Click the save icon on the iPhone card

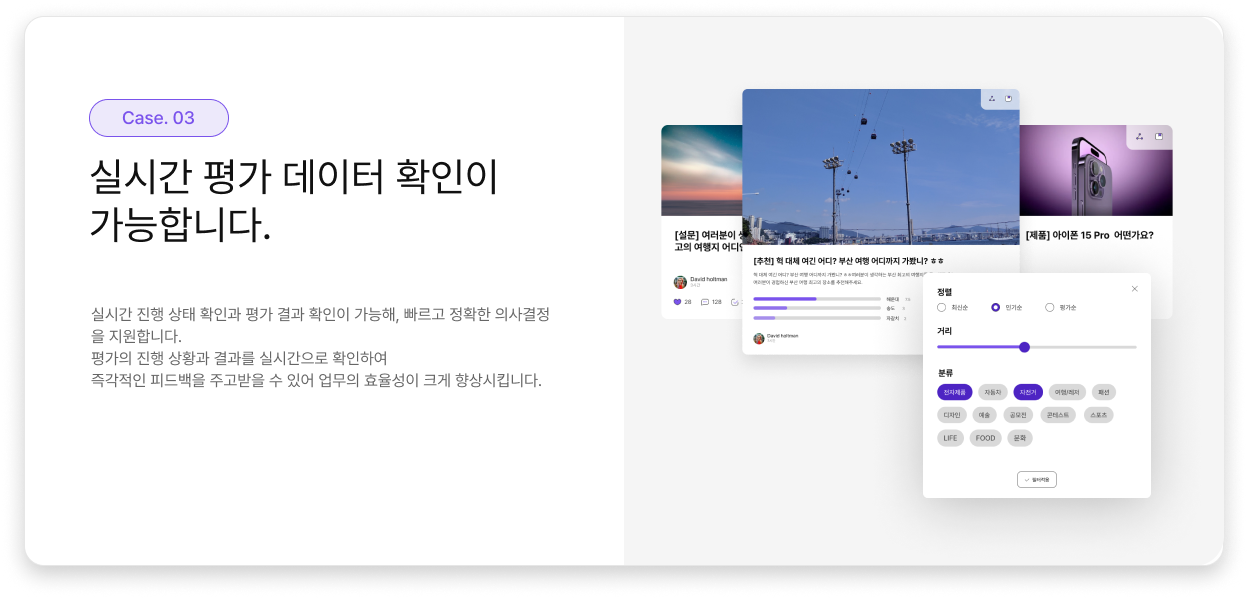[1159, 136]
